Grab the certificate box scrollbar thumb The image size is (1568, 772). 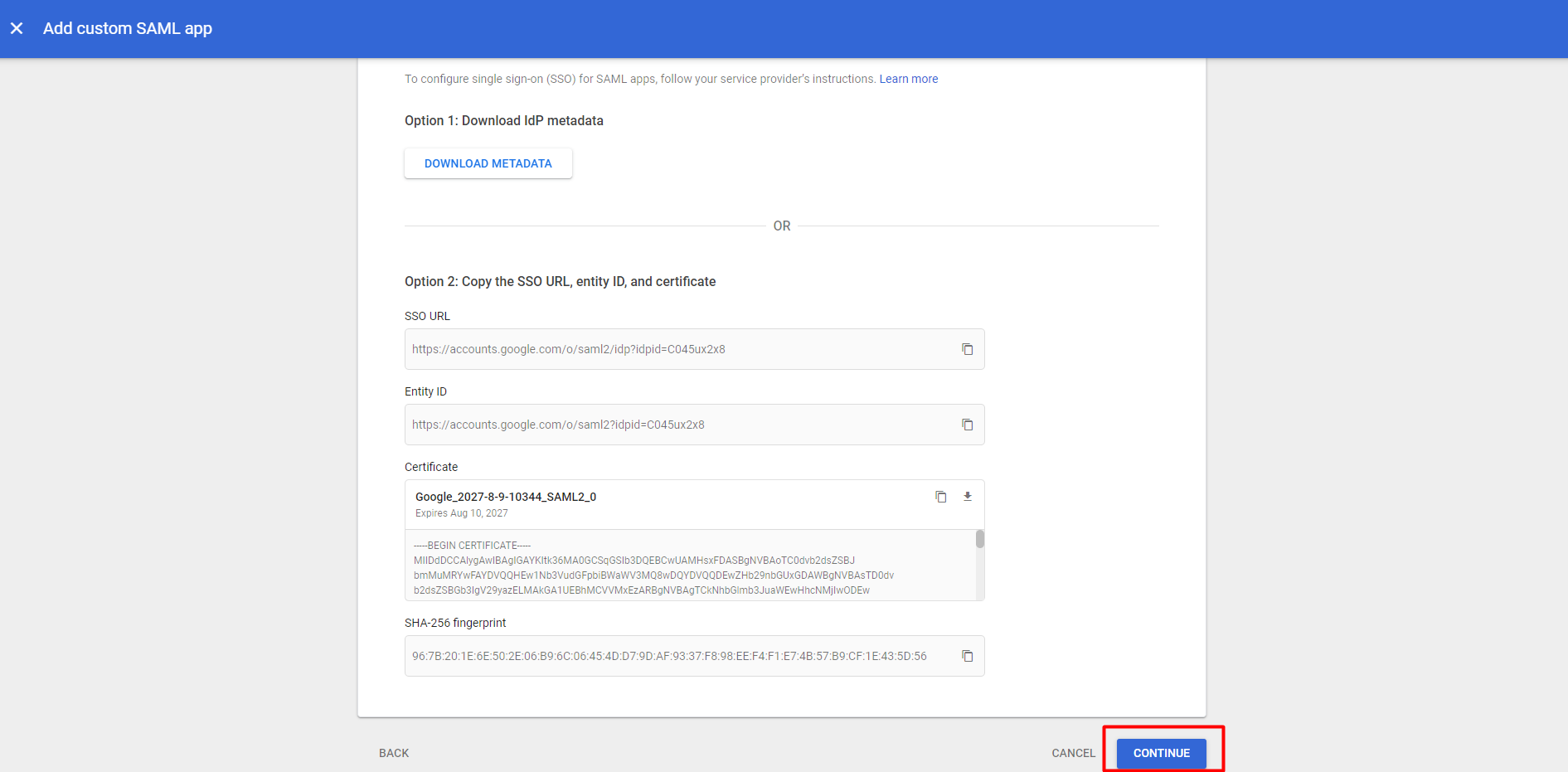click(979, 539)
